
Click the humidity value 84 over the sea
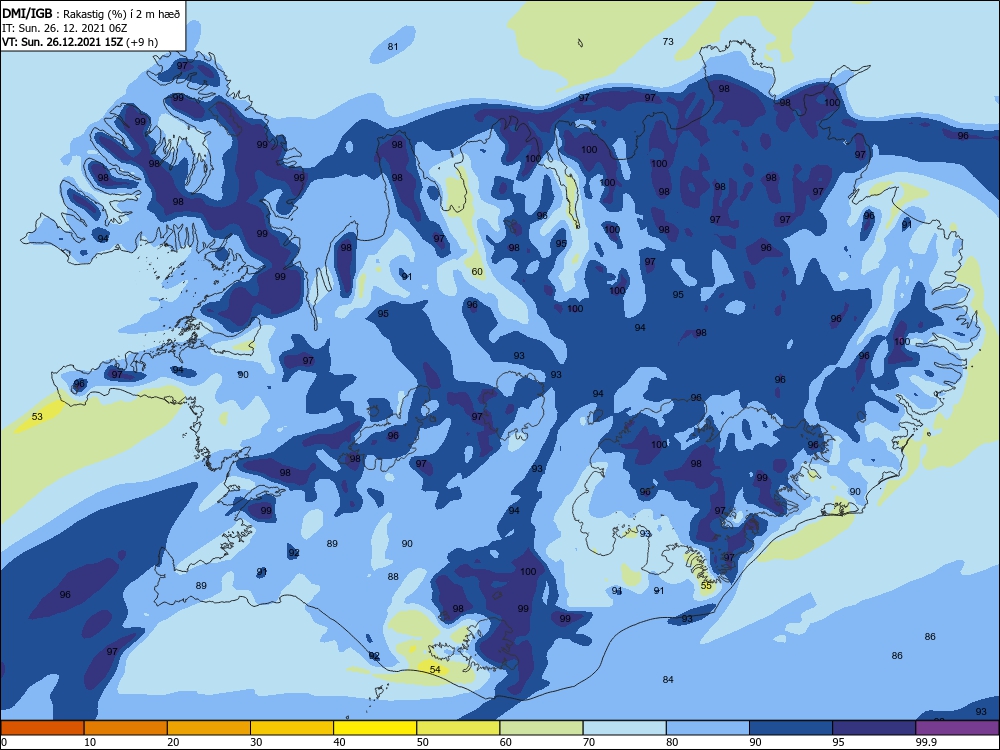click(668, 679)
